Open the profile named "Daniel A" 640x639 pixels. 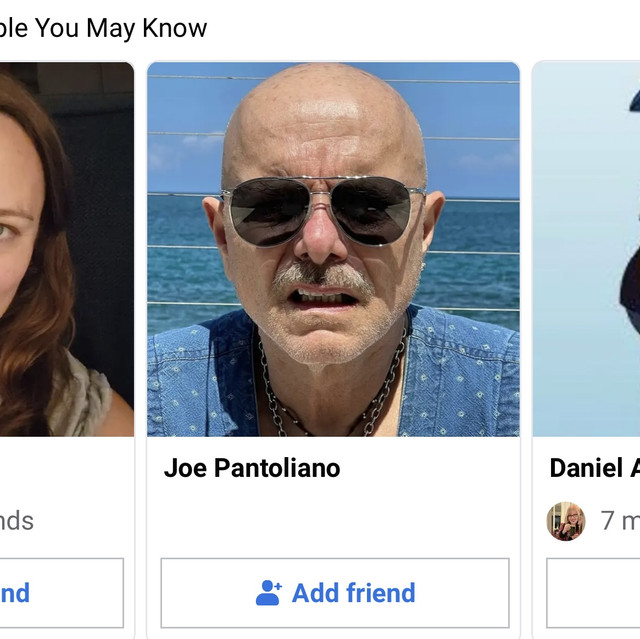[594, 468]
